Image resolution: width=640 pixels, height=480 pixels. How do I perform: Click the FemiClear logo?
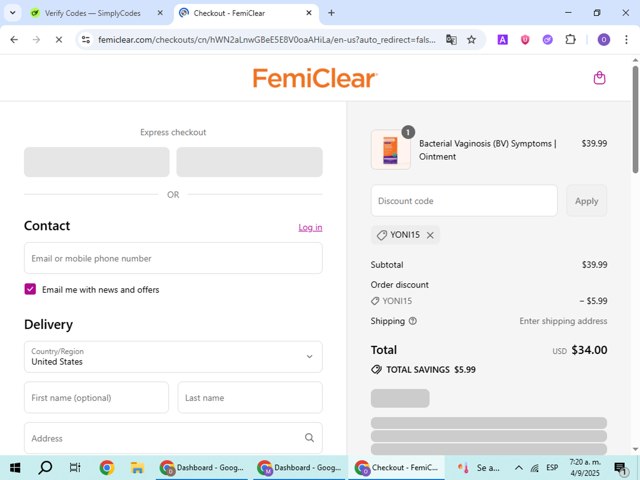315,78
